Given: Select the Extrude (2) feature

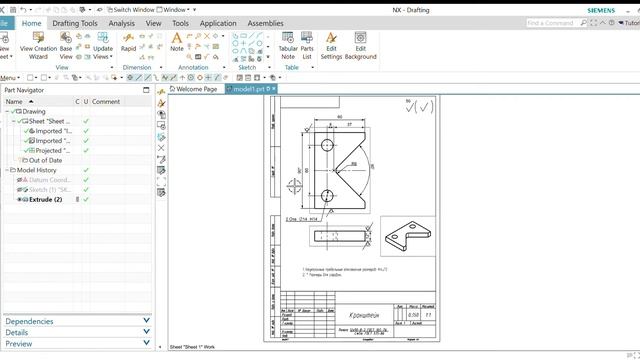Looking at the screenshot, I should [x=46, y=200].
